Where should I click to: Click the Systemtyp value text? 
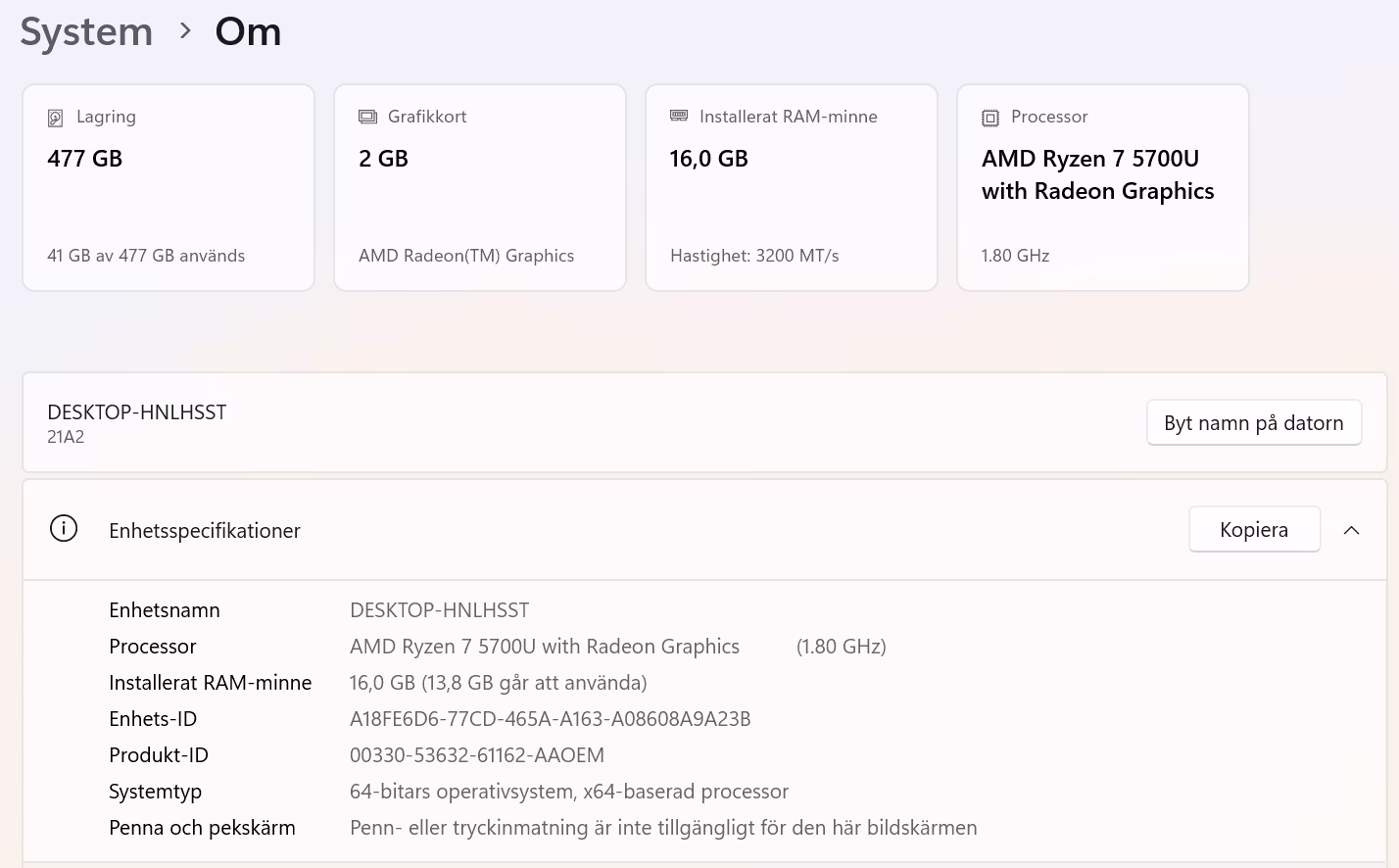point(568,792)
